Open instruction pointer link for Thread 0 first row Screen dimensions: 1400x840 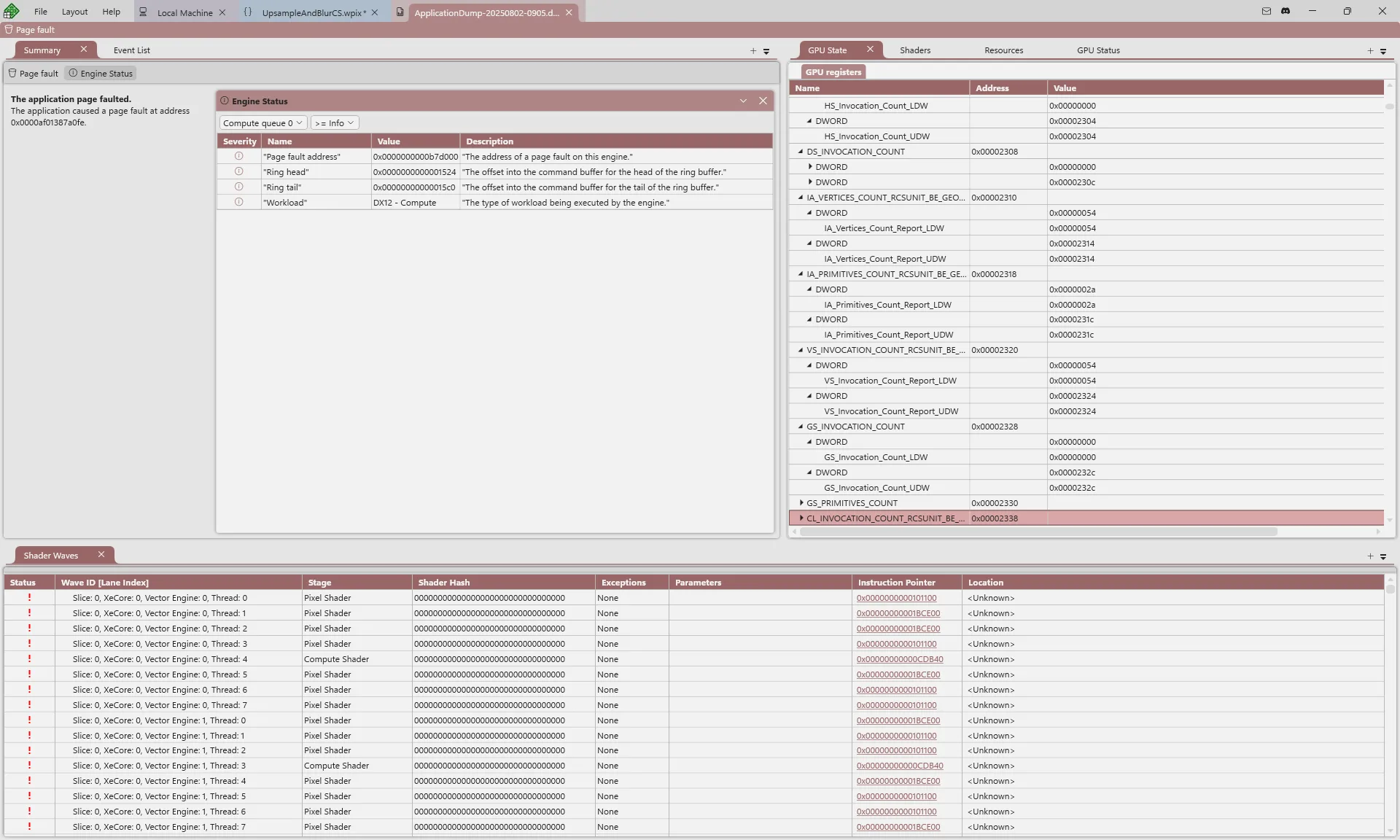coord(896,598)
